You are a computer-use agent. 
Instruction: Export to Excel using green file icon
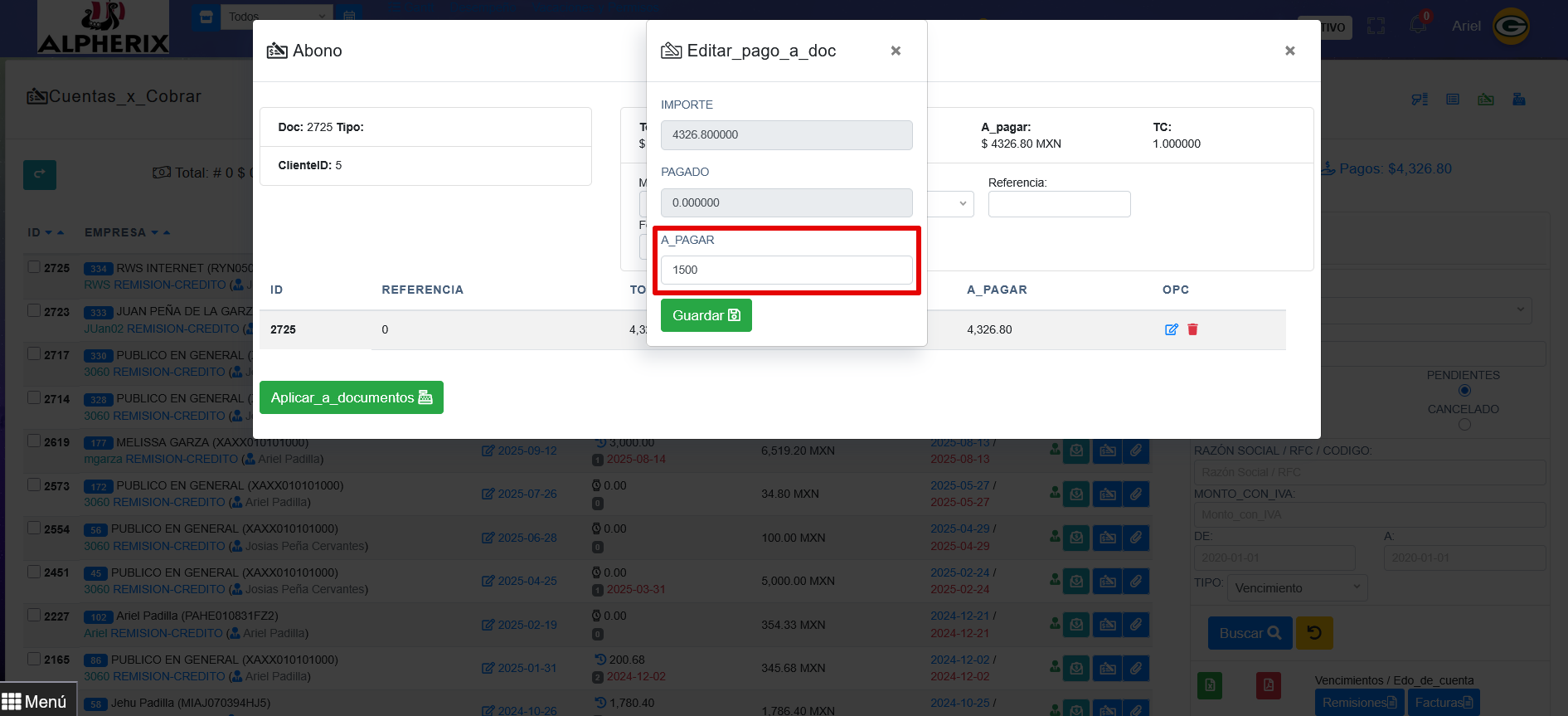[1210, 685]
